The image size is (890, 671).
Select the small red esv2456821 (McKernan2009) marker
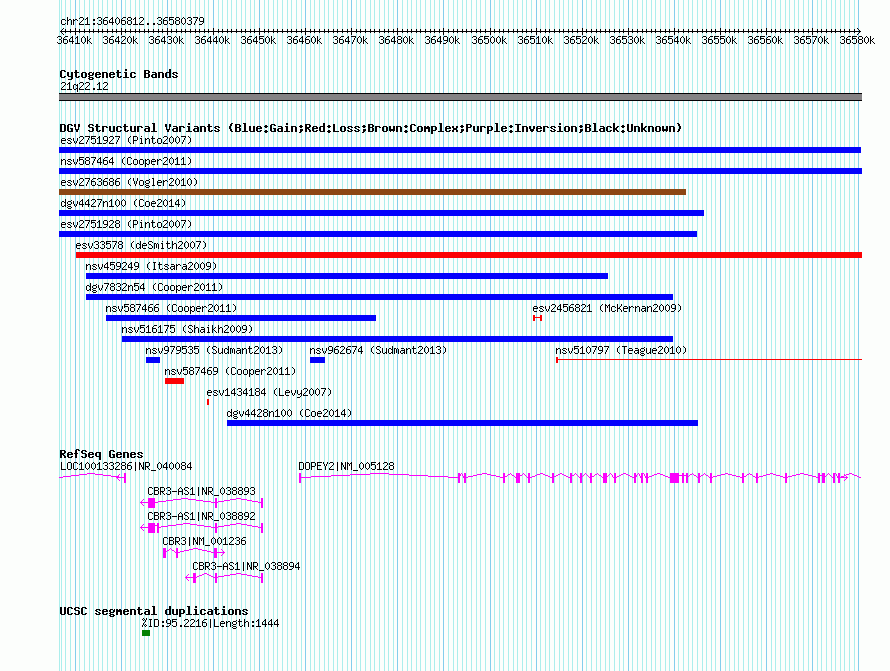(538, 318)
